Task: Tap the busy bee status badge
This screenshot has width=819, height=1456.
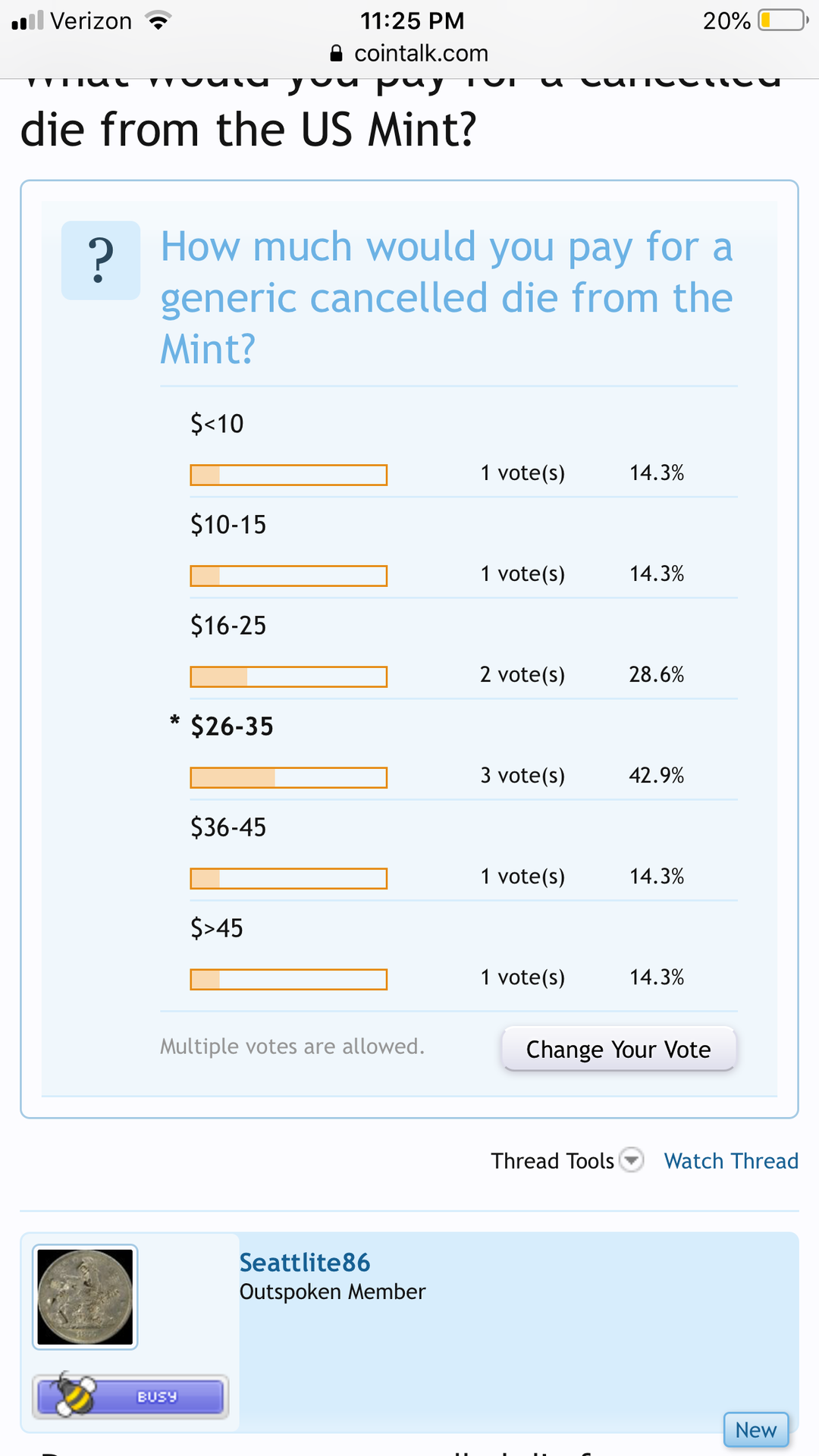Action: pos(130,1396)
